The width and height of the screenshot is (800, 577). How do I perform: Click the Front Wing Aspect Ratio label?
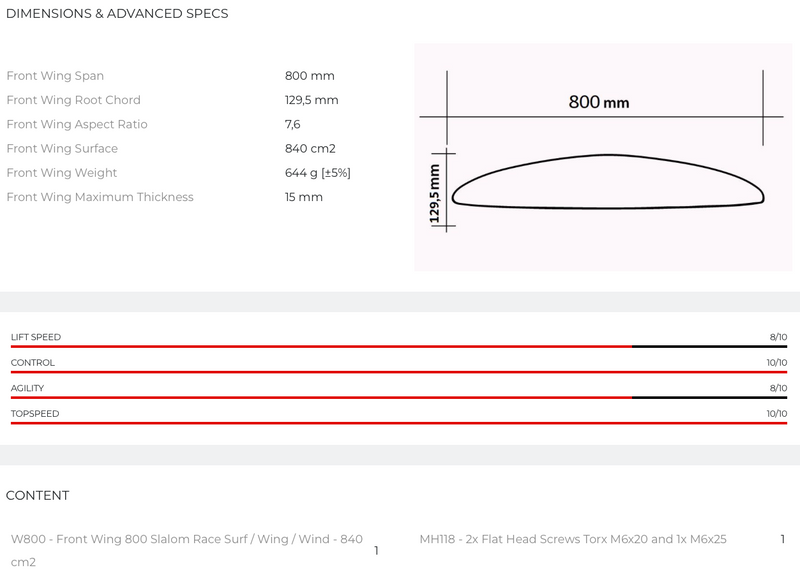77,125
